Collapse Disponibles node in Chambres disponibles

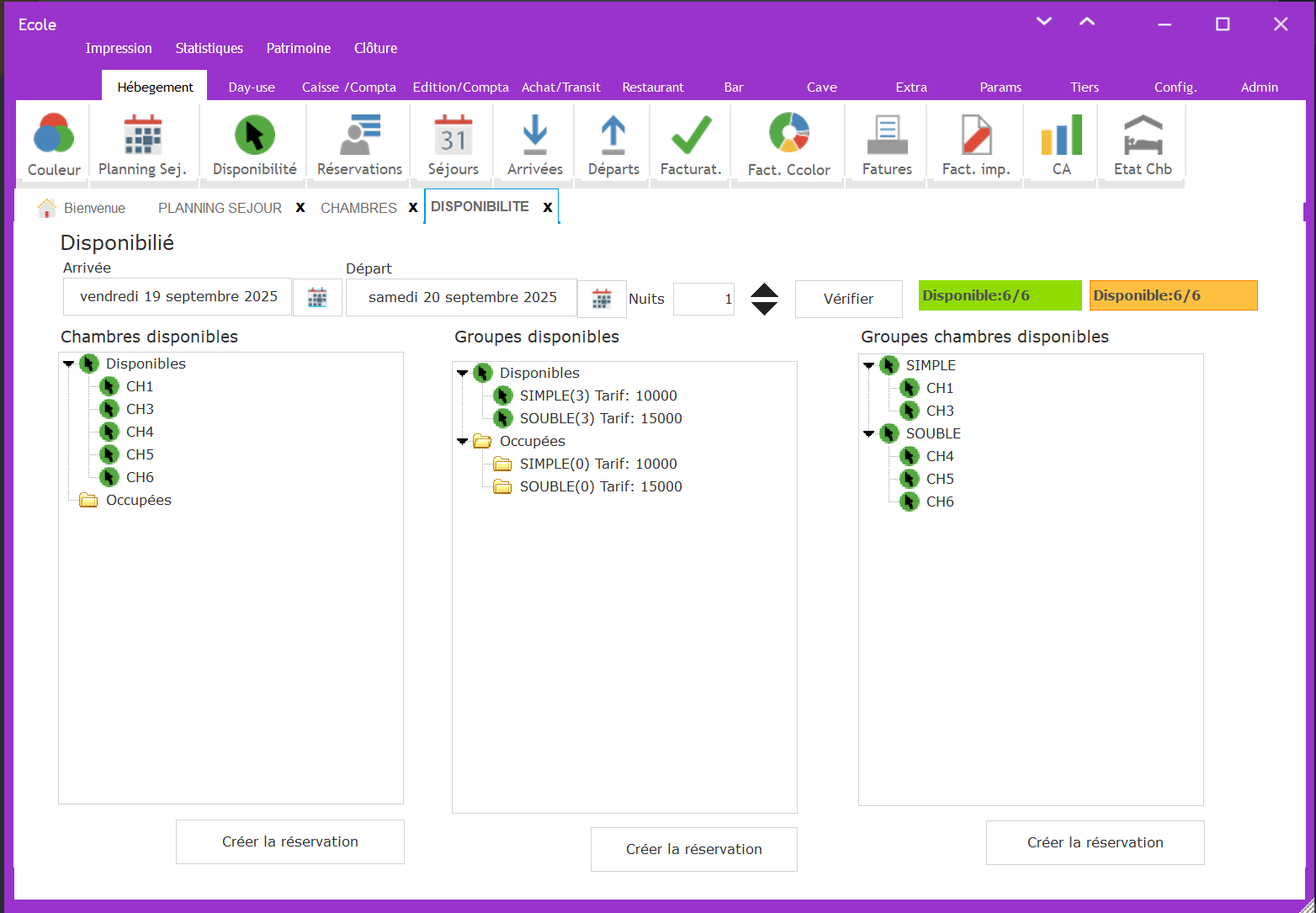coord(69,364)
